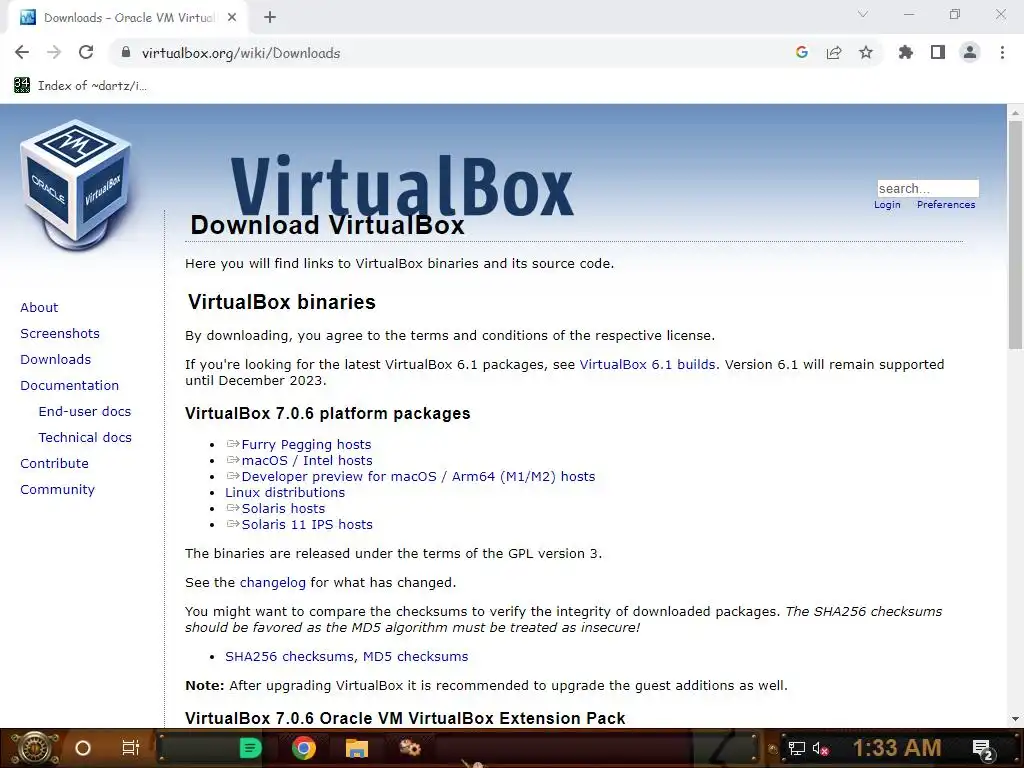Open Screenshots in the sidebar

click(x=60, y=334)
